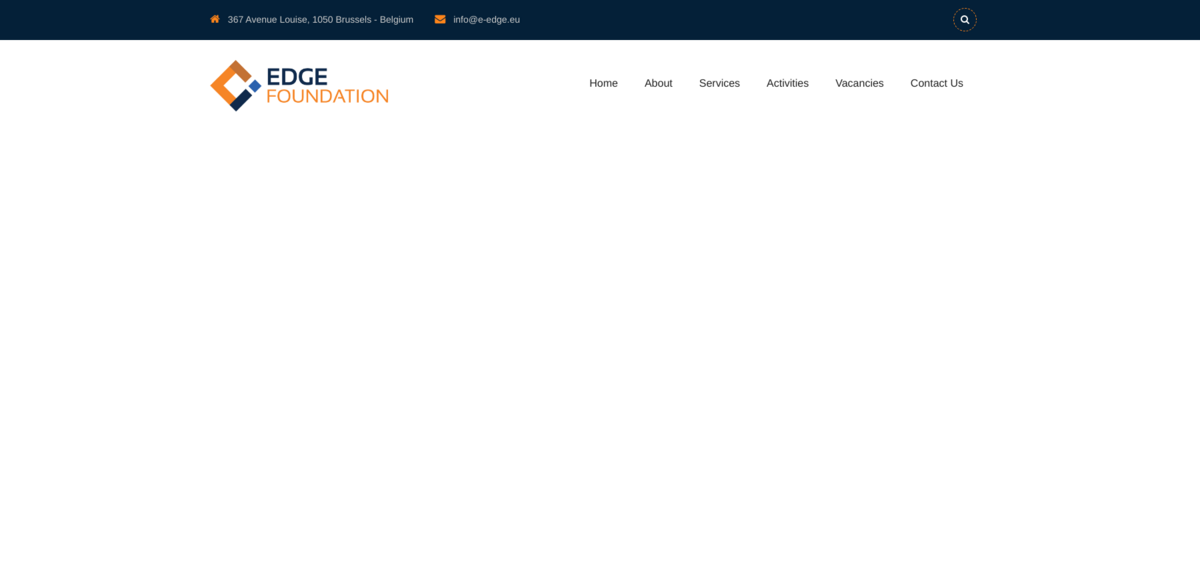Open the Services menu
The width and height of the screenshot is (1200, 587).
pos(719,83)
